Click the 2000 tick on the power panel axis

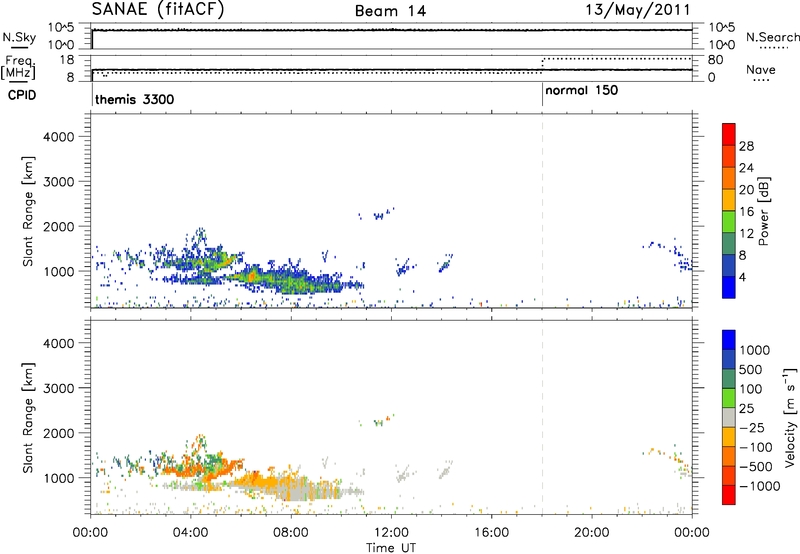coord(59,226)
